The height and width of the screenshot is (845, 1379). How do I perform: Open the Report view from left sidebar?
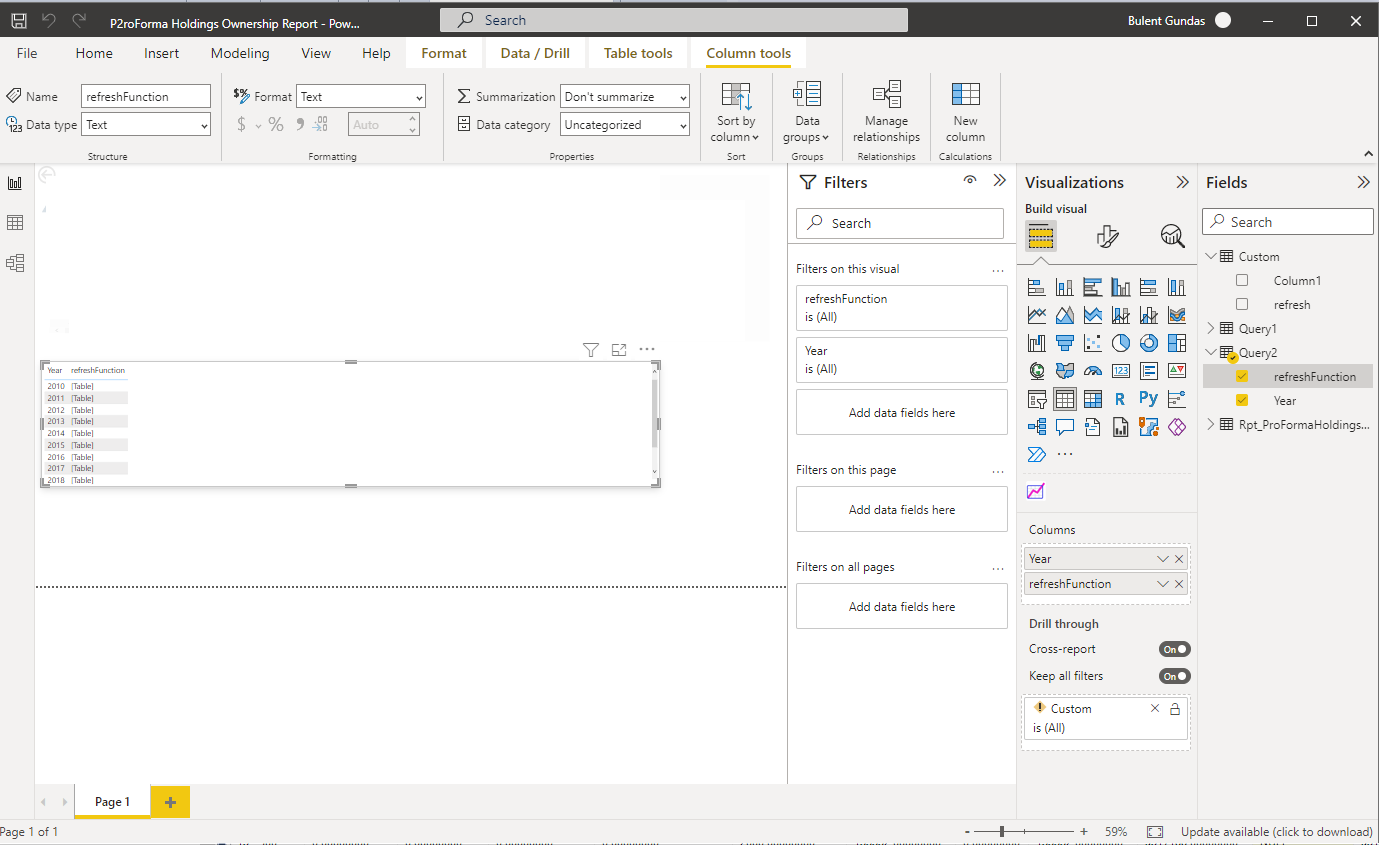tap(15, 183)
